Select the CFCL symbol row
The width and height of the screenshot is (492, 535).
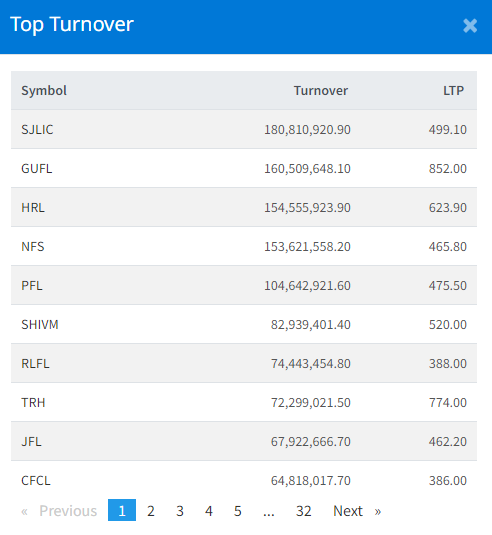(244, 480)
